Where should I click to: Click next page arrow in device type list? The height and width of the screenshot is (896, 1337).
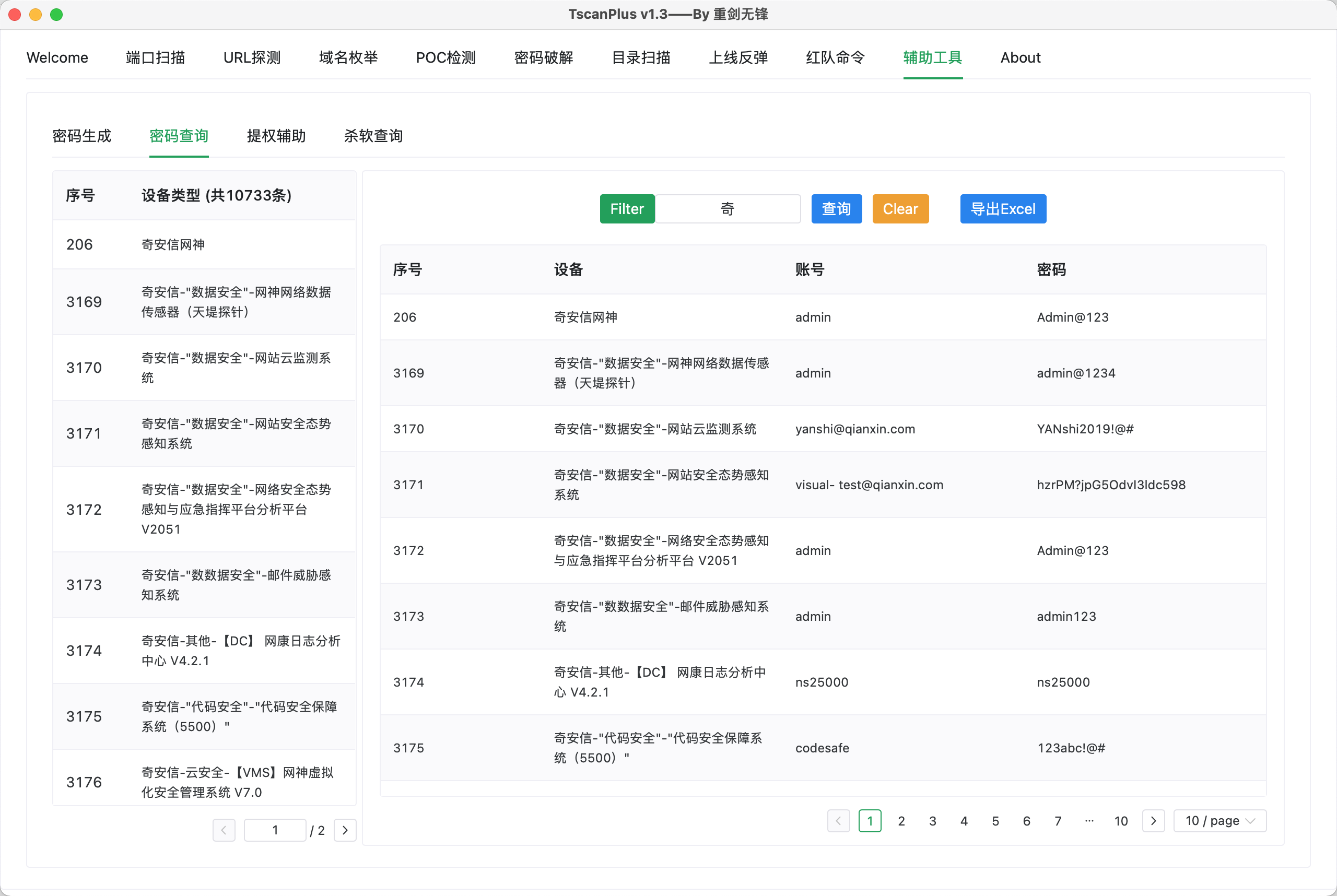[345, 830]
